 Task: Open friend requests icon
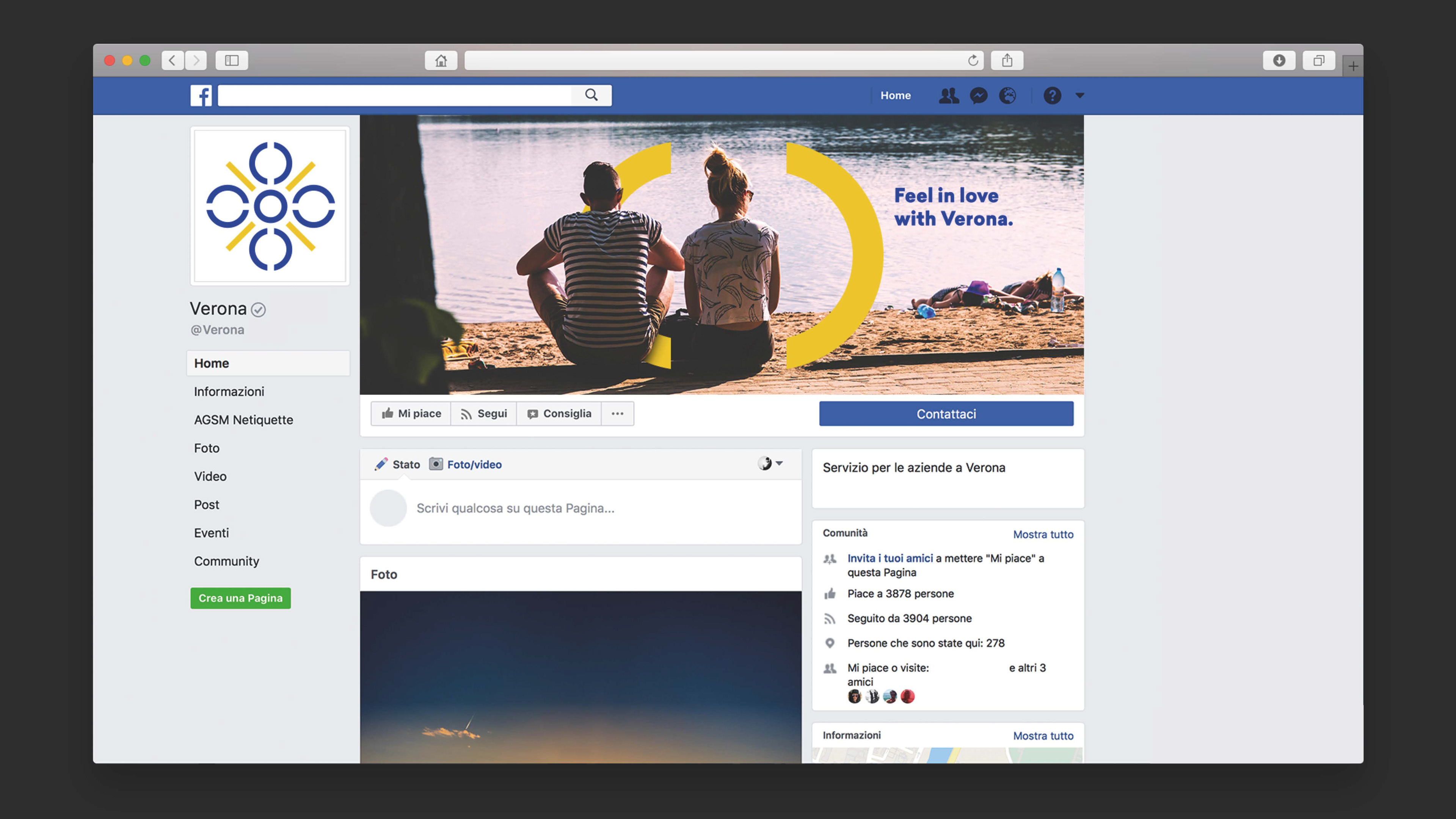click(948, 96)
